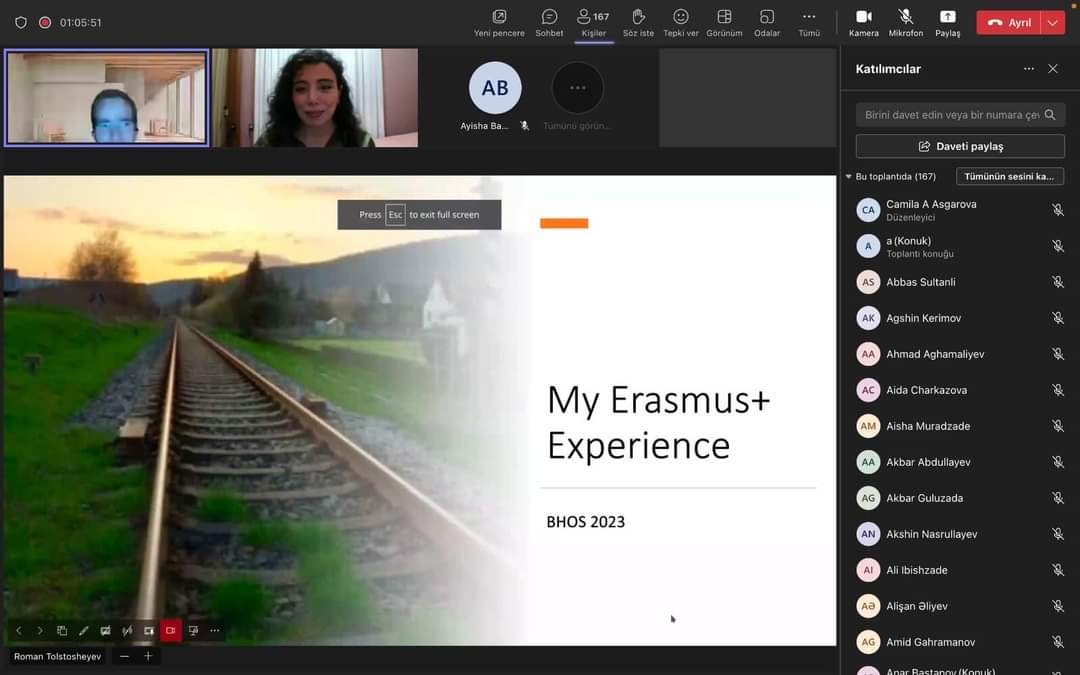Click muted mic icon for Abbas Sultanli
The width and height of the screenshot is (1080, 675).
pyautogui.click(x=1058, y=282)
